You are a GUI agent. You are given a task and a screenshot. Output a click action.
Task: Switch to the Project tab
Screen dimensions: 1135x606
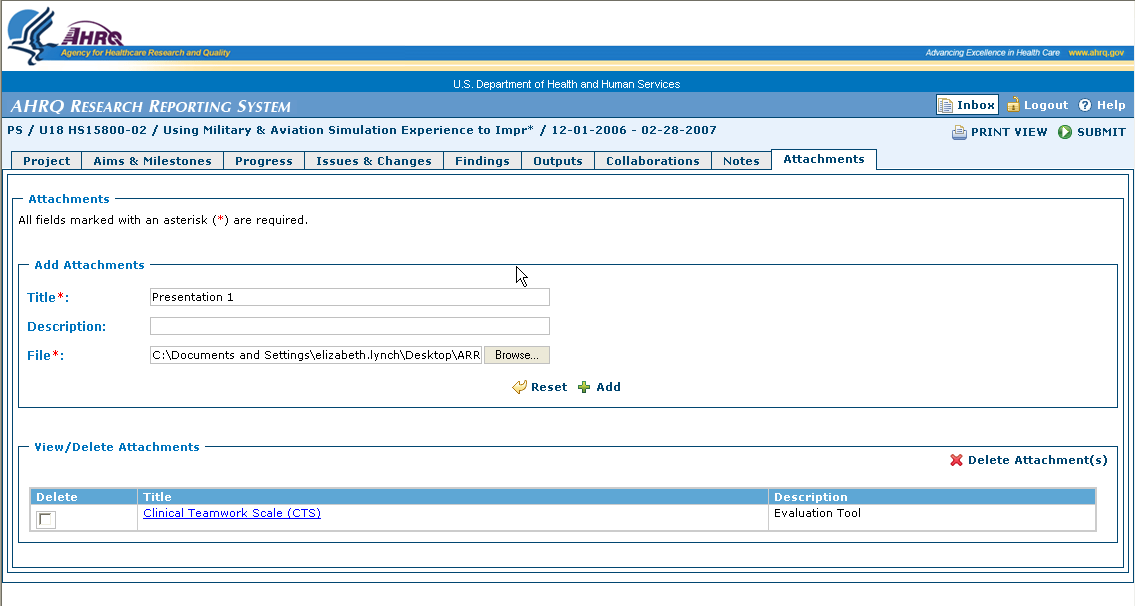[46, 161]
